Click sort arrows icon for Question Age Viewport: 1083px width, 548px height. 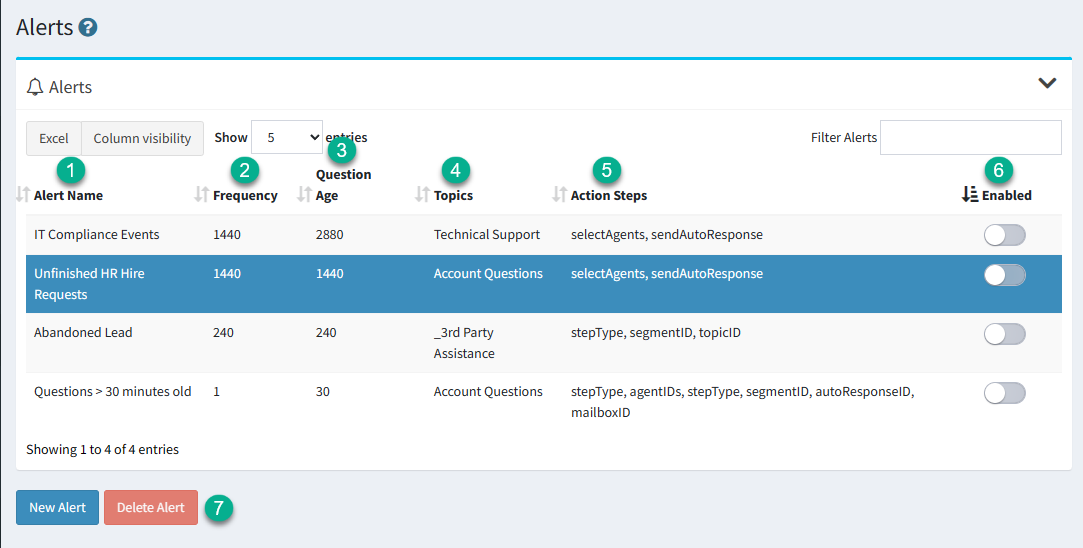click(x=305, y=195)
